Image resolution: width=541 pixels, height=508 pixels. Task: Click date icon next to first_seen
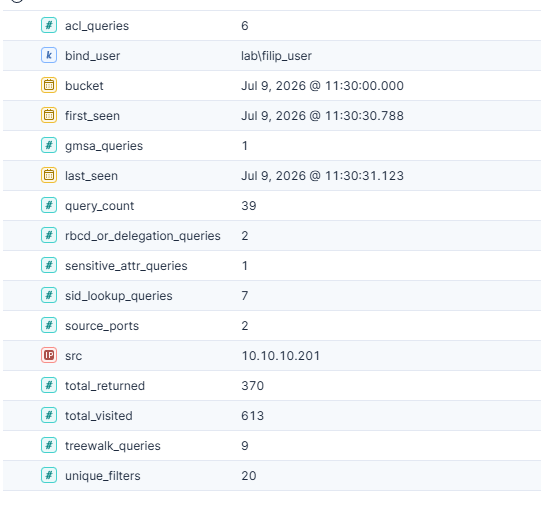49,115
